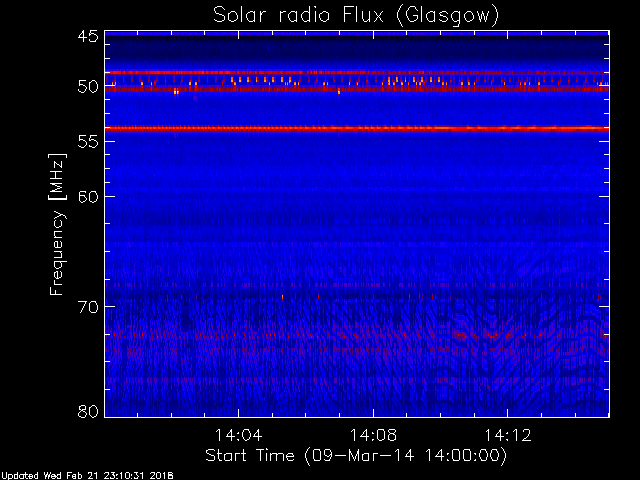Click the 55 frequency tick label
Screen dimensions: 640x480
tap(88, 142)
